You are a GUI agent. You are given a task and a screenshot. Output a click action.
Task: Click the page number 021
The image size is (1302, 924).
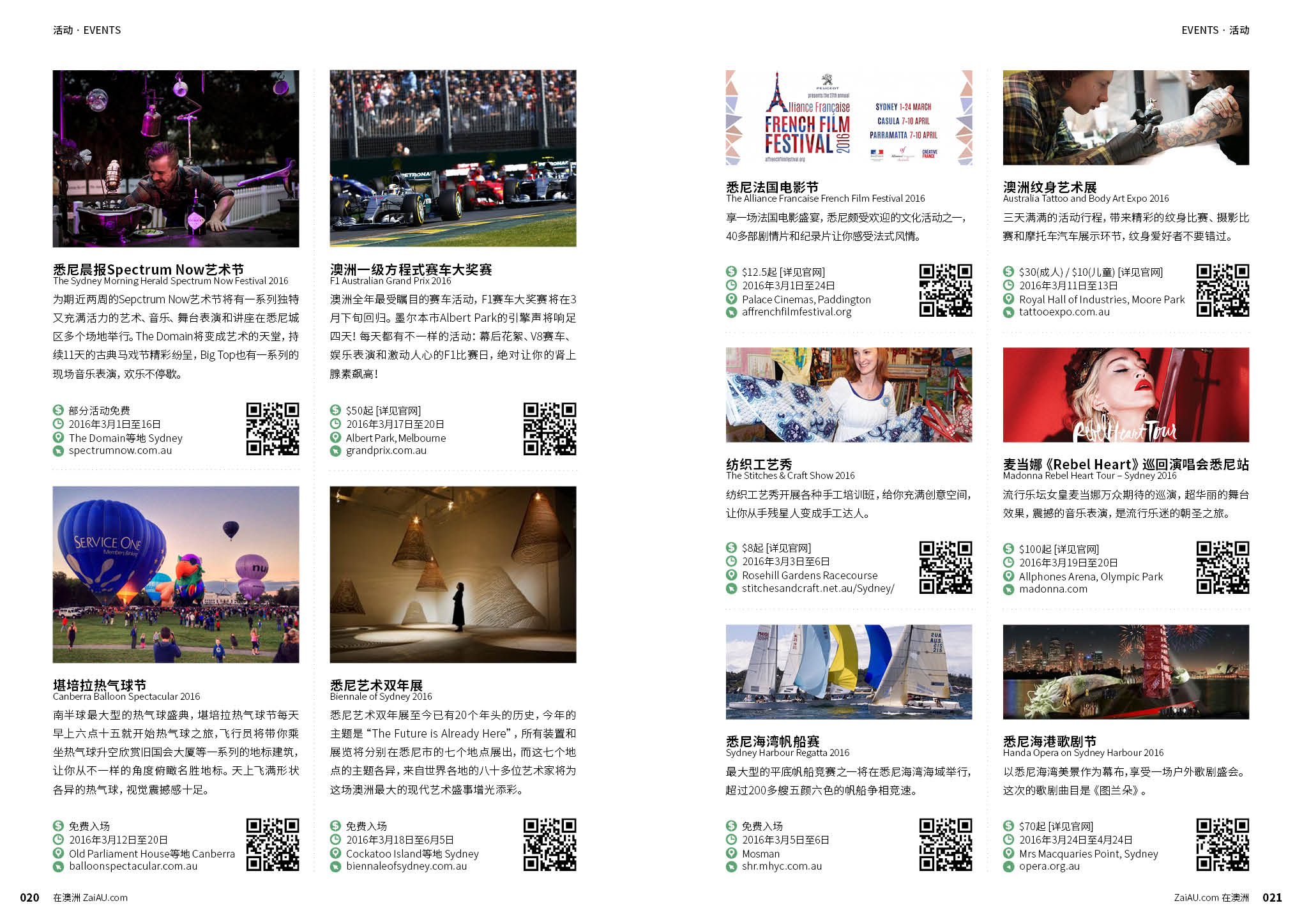tap(1272, 897)
